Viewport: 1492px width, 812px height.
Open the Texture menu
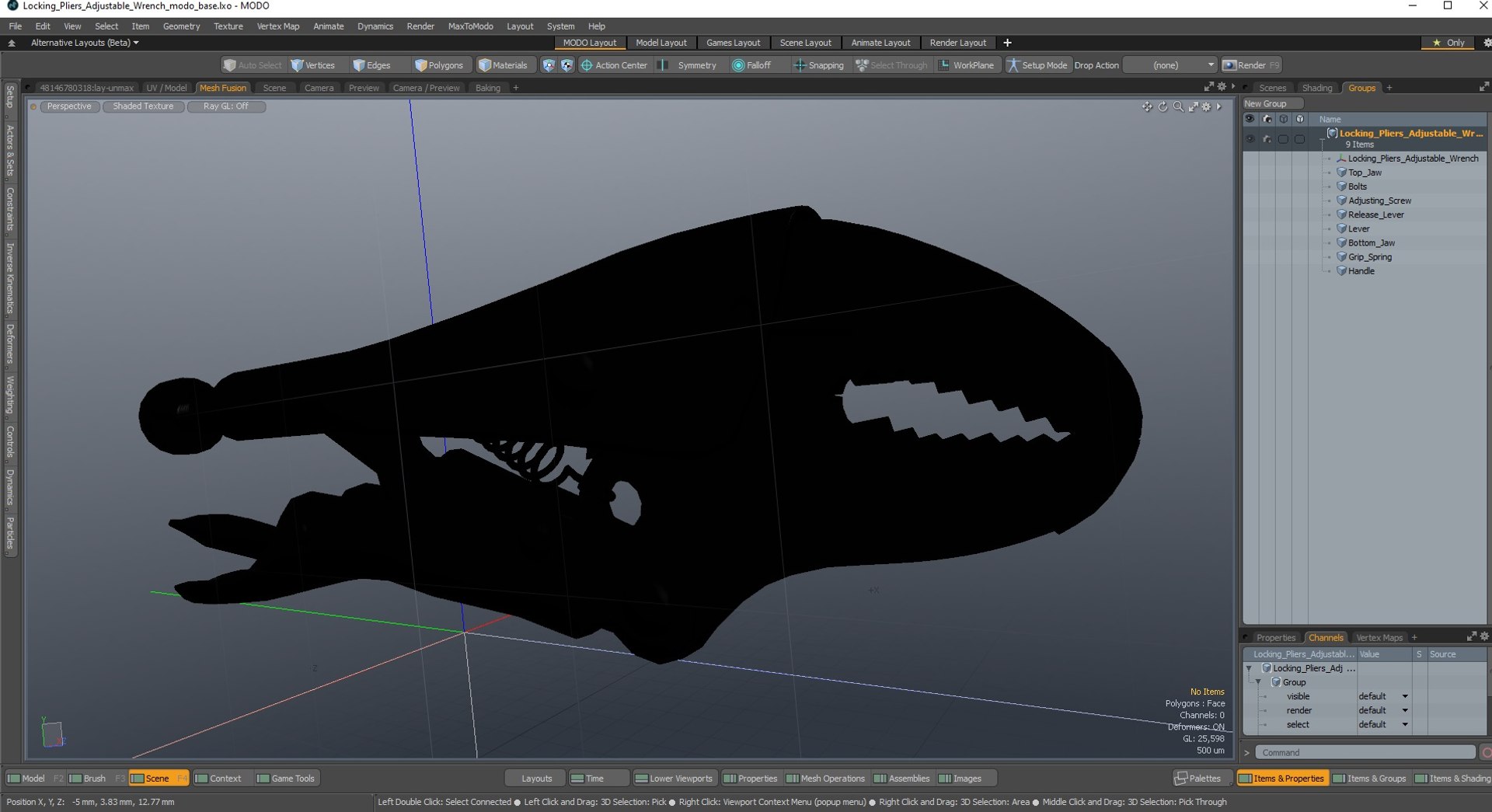228,26
